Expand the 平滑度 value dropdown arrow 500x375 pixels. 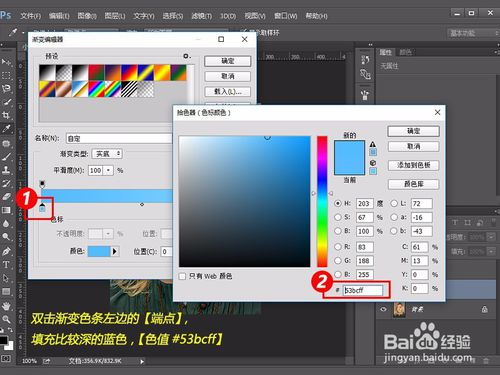coord(108,170)
